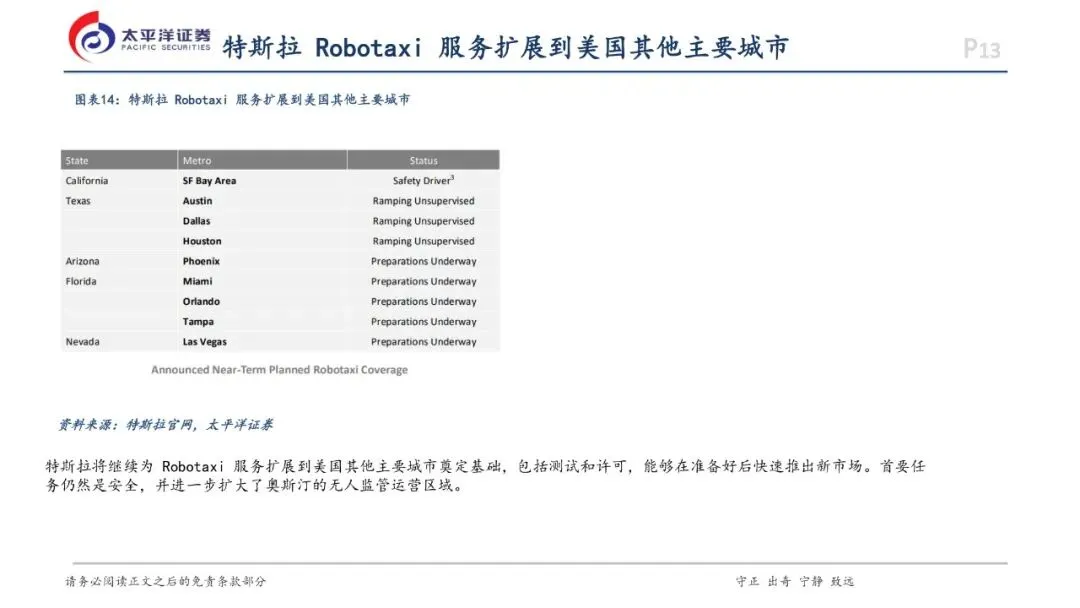Viewport: 1080px width, 608px height.
Task: Click the source attribution line in italics
Action: click(165, 425)
